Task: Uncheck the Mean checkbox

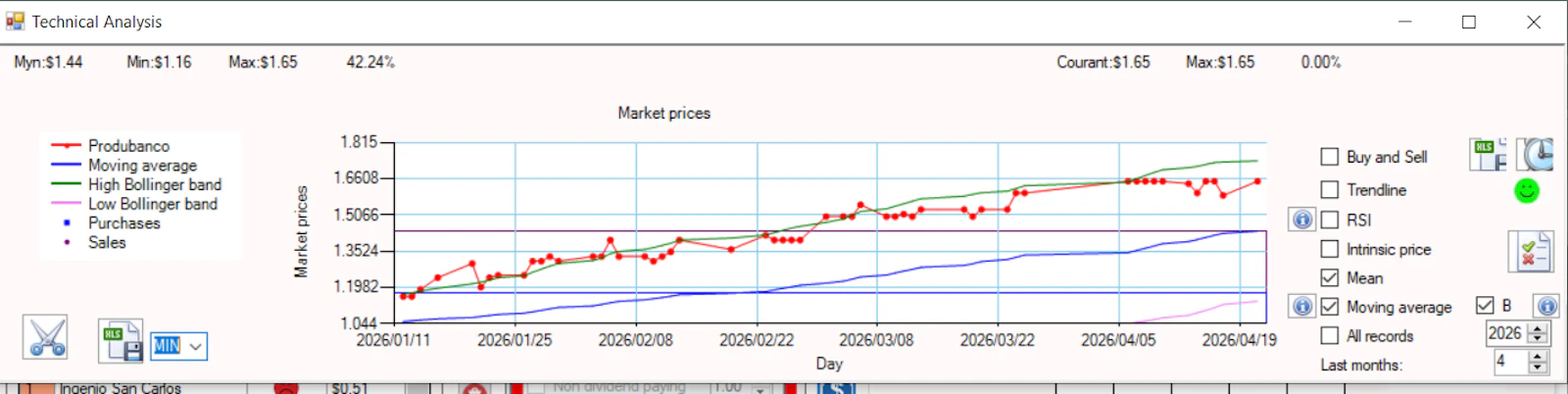Action: (1329, 277)
